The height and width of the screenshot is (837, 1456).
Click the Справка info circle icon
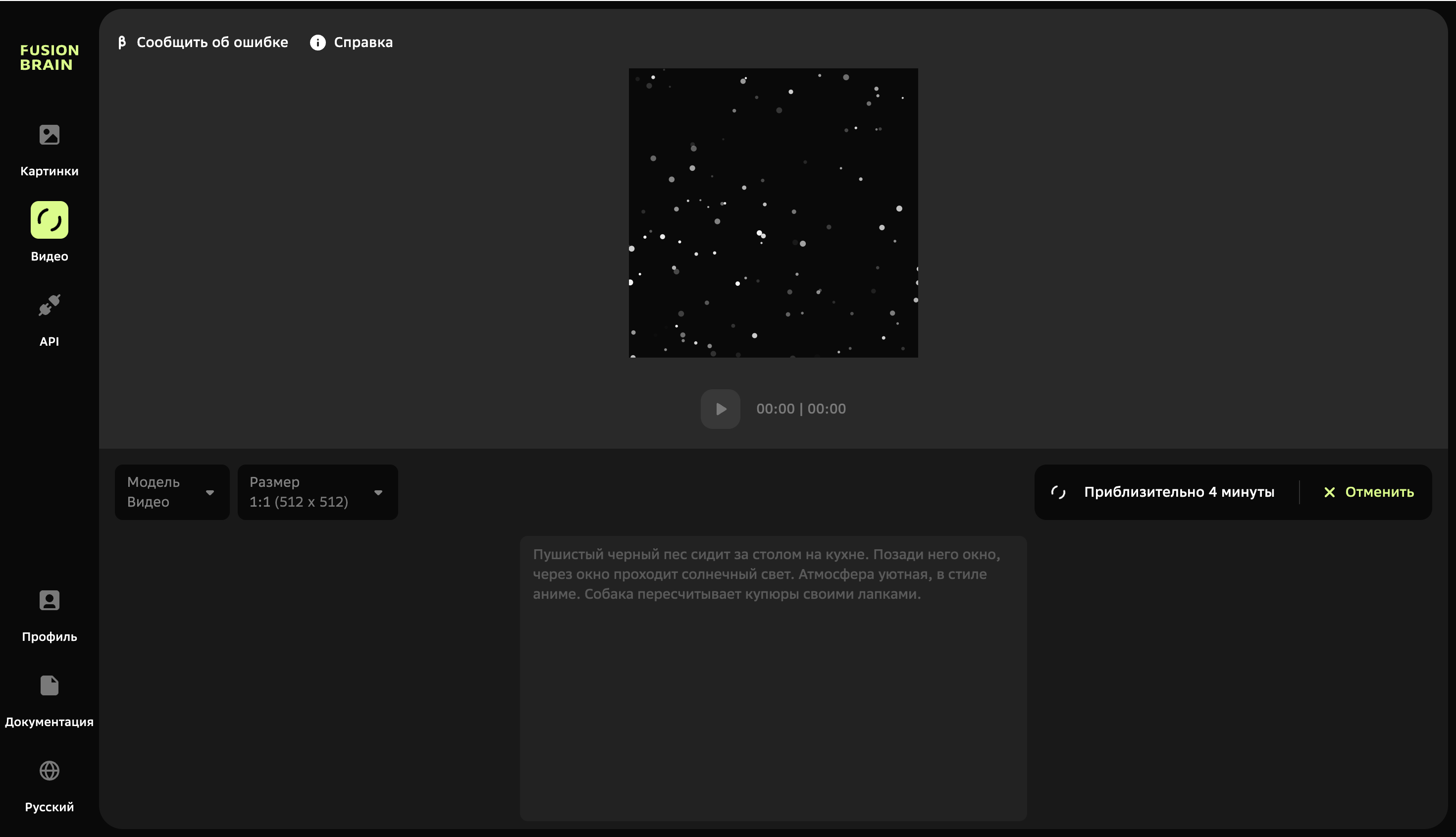(318, 43)
